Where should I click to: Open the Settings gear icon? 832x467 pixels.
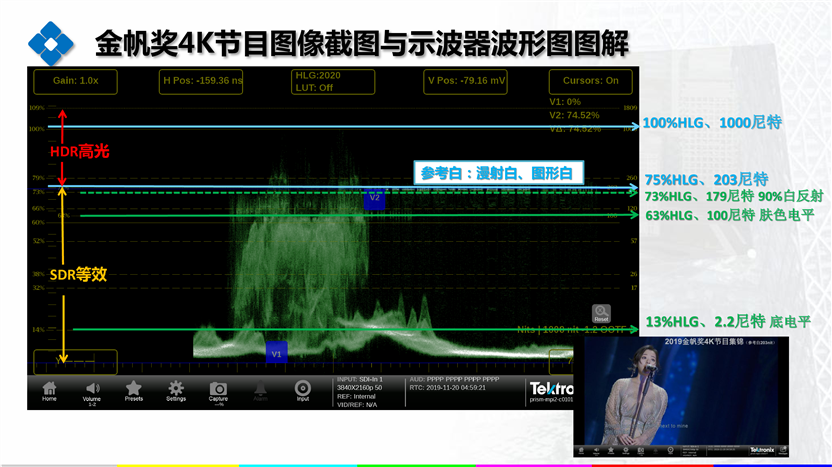click(x=176, y=389)
